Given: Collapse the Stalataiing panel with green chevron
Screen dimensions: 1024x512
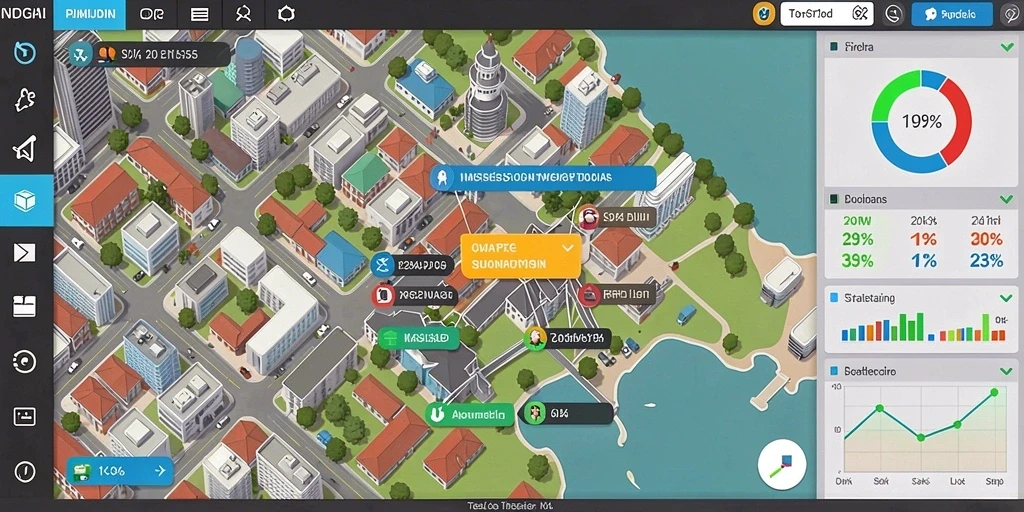Looking at the screenshot, I should 1006,298.
